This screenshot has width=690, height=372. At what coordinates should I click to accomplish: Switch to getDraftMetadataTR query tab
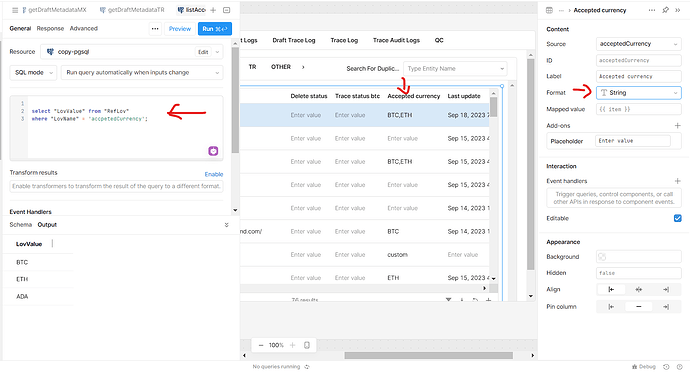coord(132,10)
